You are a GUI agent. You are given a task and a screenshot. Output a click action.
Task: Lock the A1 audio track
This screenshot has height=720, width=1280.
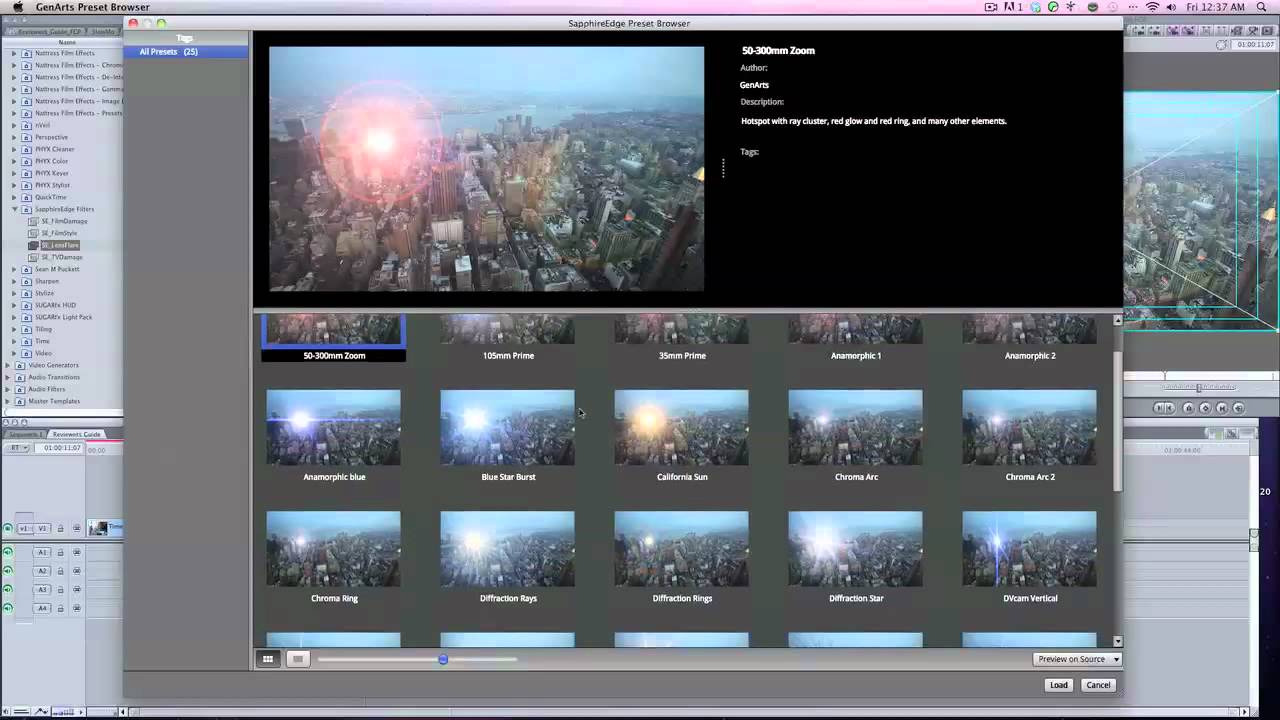pos(60,552)
